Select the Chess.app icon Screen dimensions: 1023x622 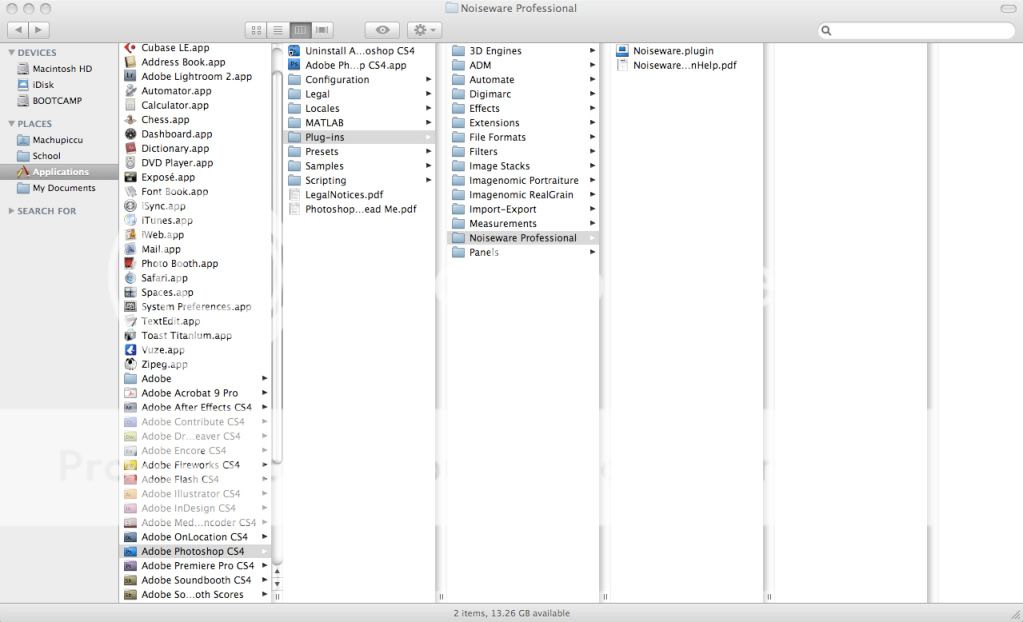[x=130, y=119]
